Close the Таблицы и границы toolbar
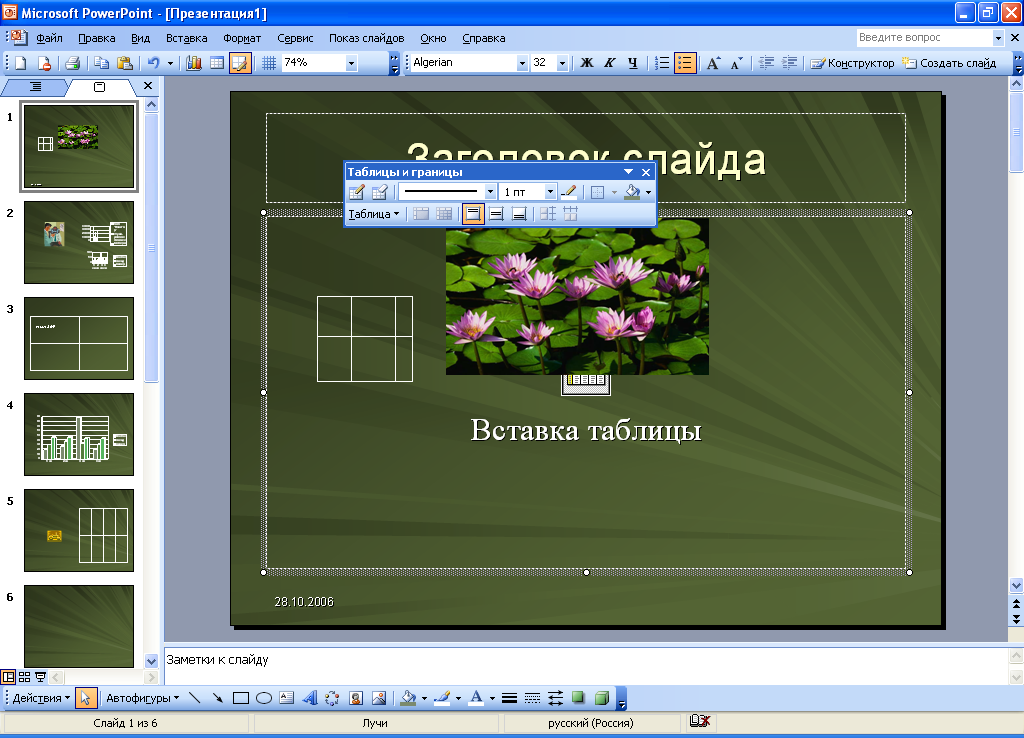Image resolution: width=1024 pixels, height=738 pixels. (646, 172)
